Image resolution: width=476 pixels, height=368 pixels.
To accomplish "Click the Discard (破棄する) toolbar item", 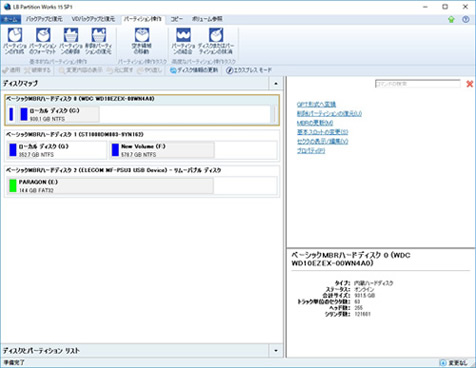I will [x=37, y=70].
